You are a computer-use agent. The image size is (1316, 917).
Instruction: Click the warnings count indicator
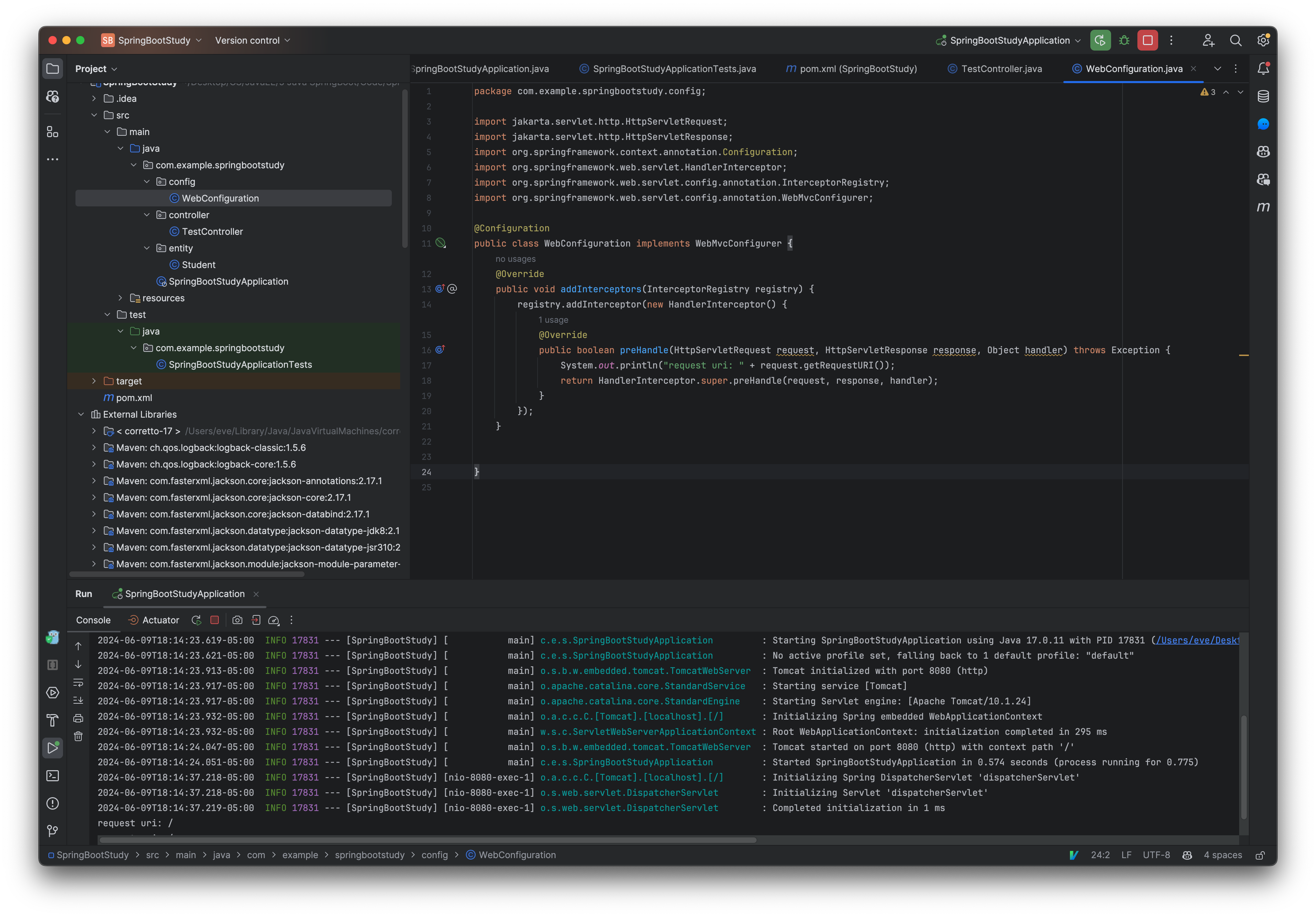point(1208,92)
